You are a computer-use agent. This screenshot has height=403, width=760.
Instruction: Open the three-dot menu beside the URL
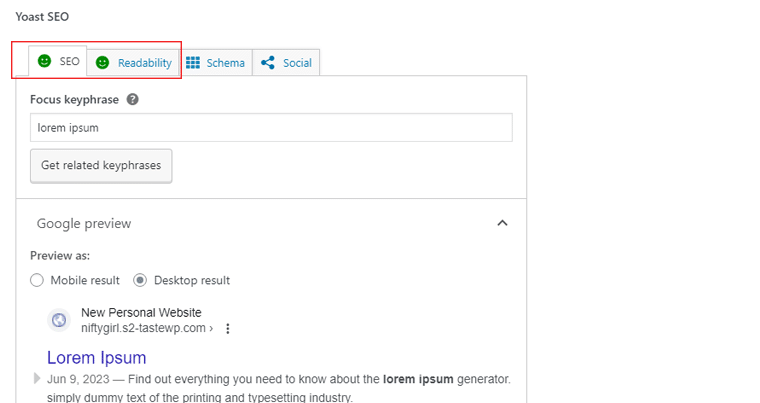coord(228,329)
